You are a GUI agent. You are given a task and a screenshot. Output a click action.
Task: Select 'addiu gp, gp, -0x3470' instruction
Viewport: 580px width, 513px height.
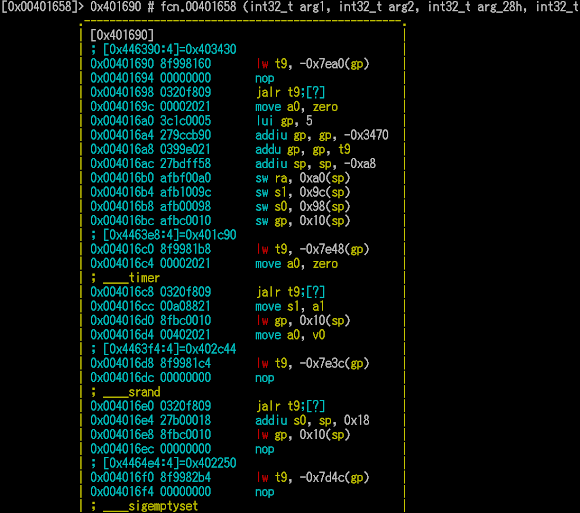[322, 135]
